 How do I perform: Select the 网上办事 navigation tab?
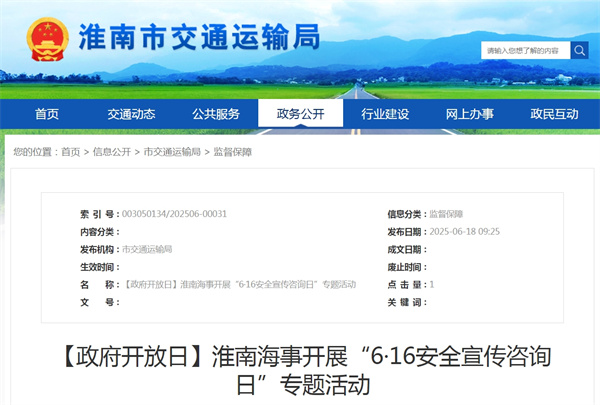tap(469, 114)
